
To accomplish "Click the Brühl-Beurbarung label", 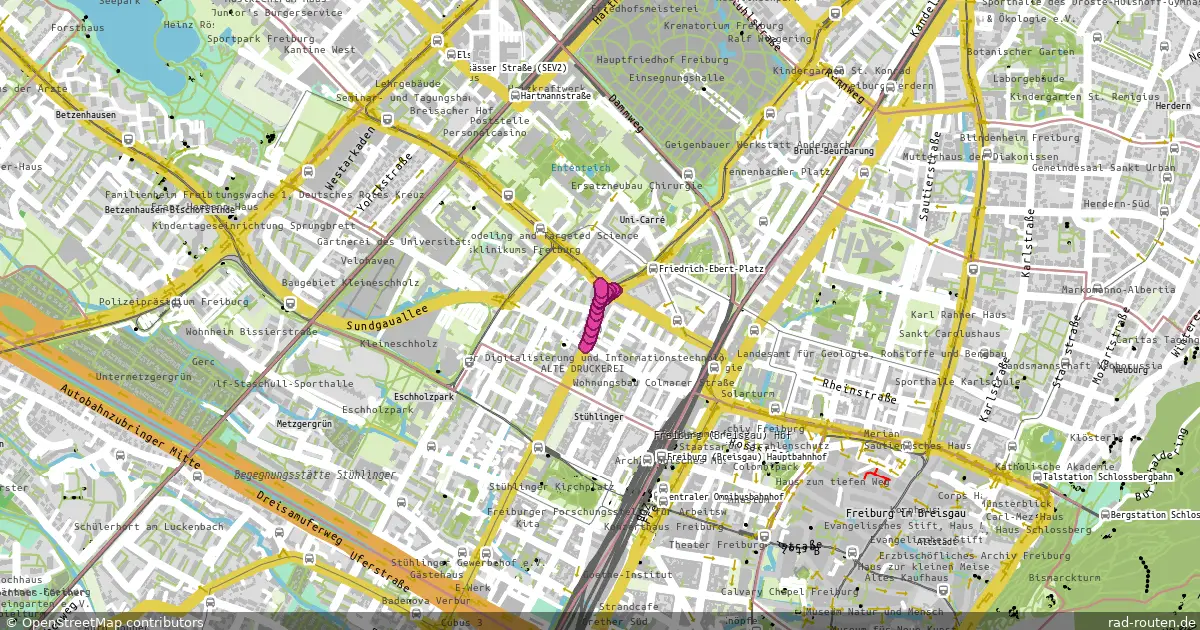I will click(x=833, y=151).
